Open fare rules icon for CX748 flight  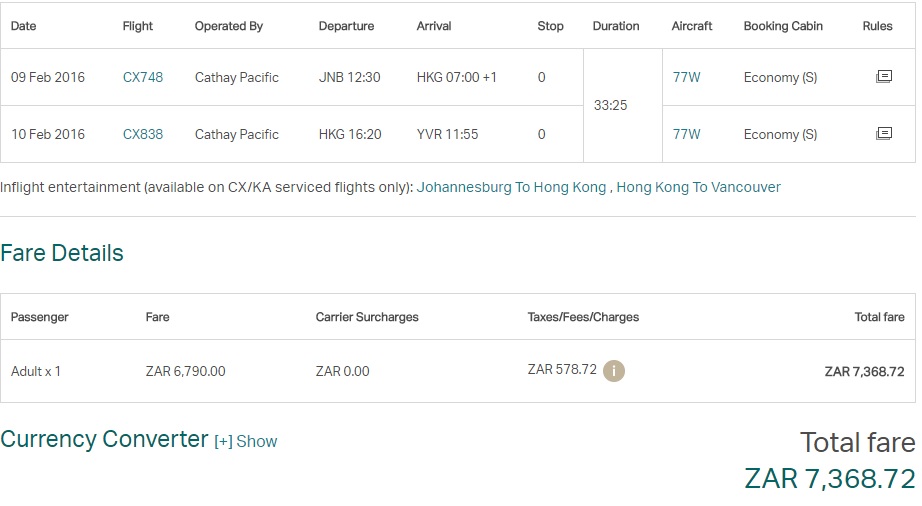(x=884, y=76)
